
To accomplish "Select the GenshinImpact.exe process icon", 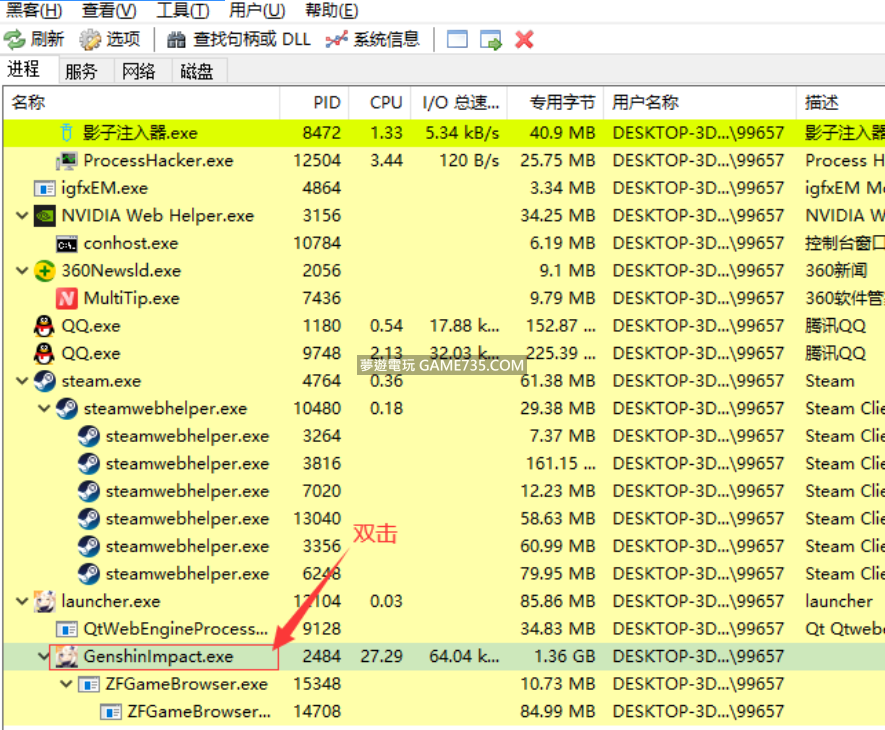I will tap(66, 657).
